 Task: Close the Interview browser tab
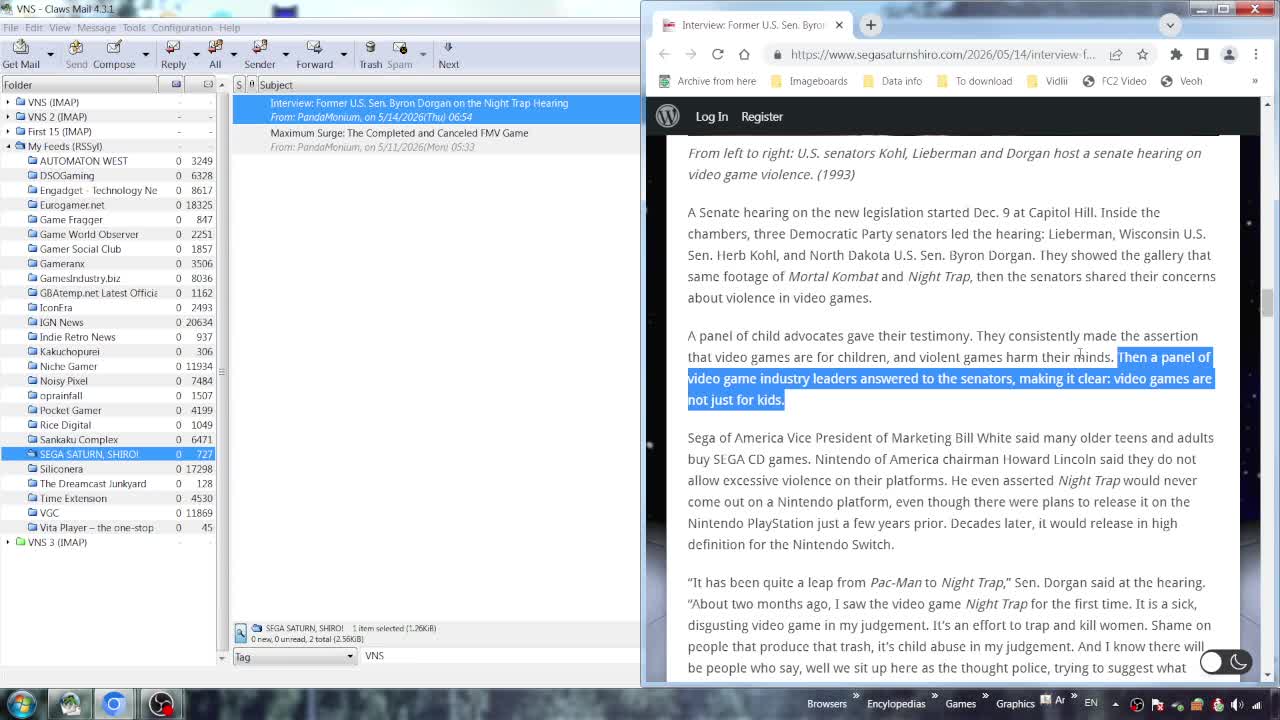(839, 25)
